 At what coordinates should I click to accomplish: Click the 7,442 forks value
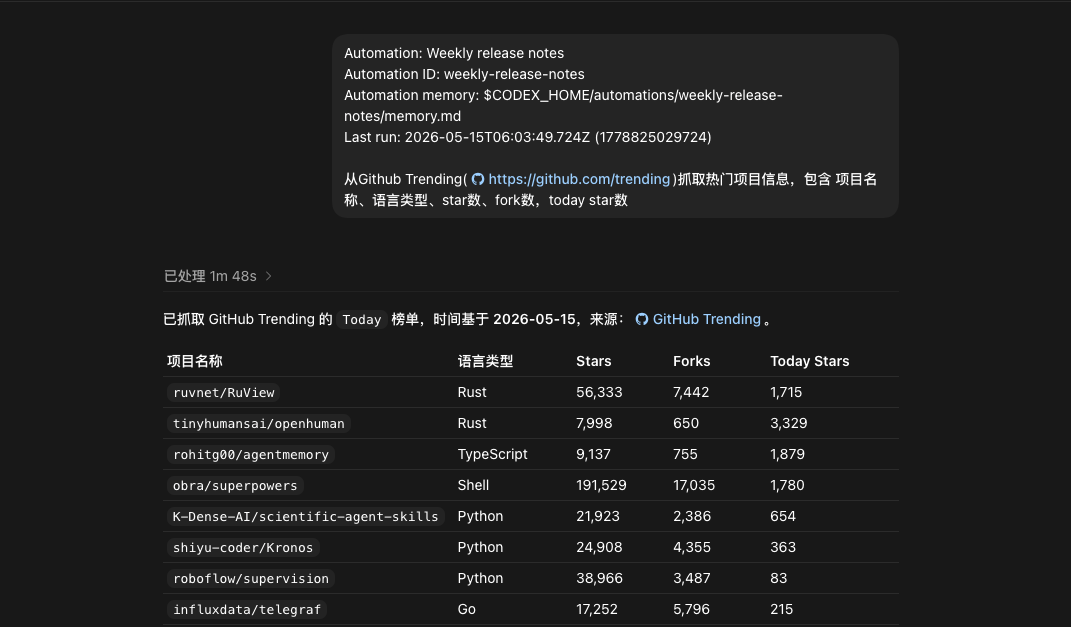(x=691, y=392)
